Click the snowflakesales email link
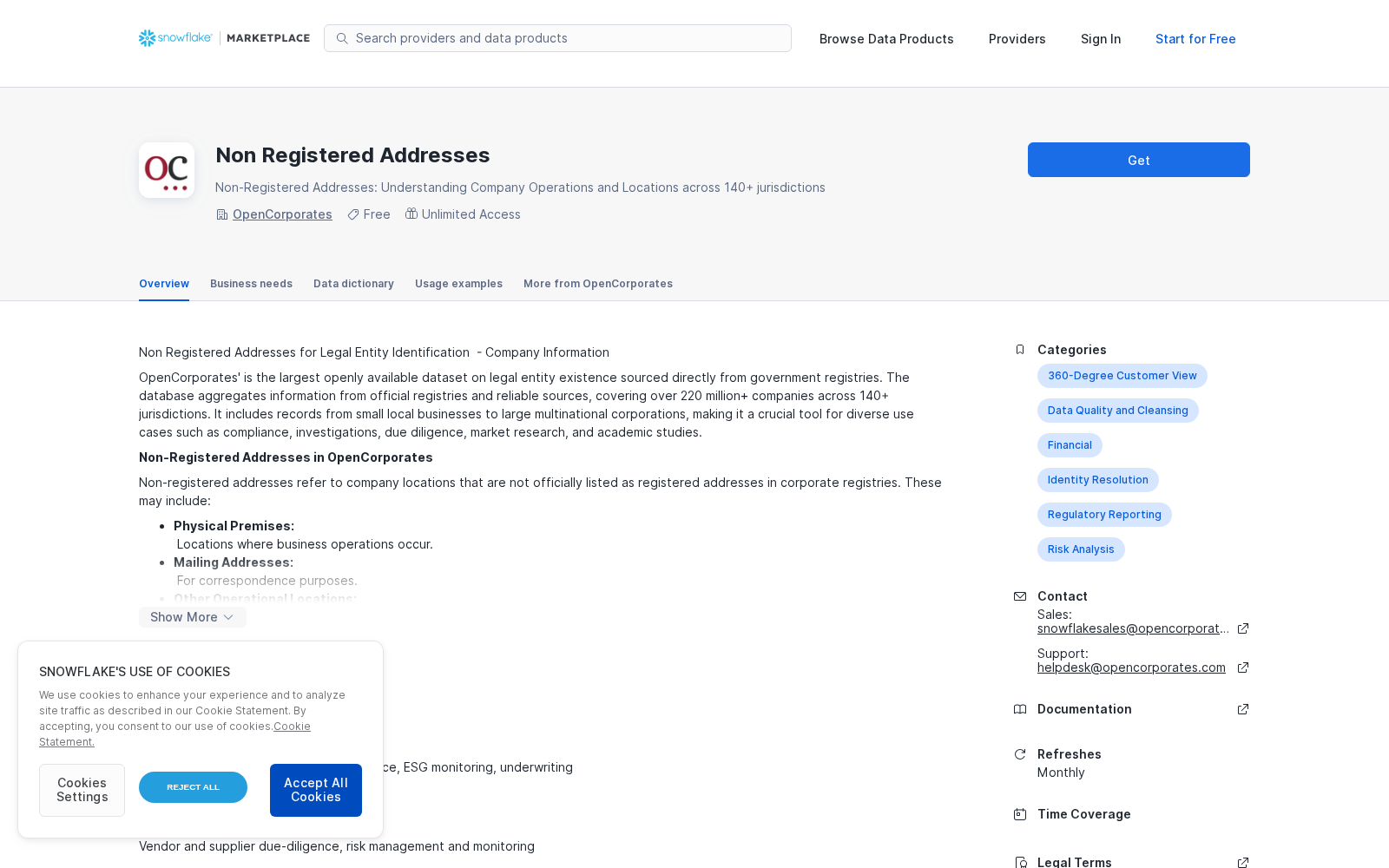This screenshot has height=868, width=1389. (1133, 628)
